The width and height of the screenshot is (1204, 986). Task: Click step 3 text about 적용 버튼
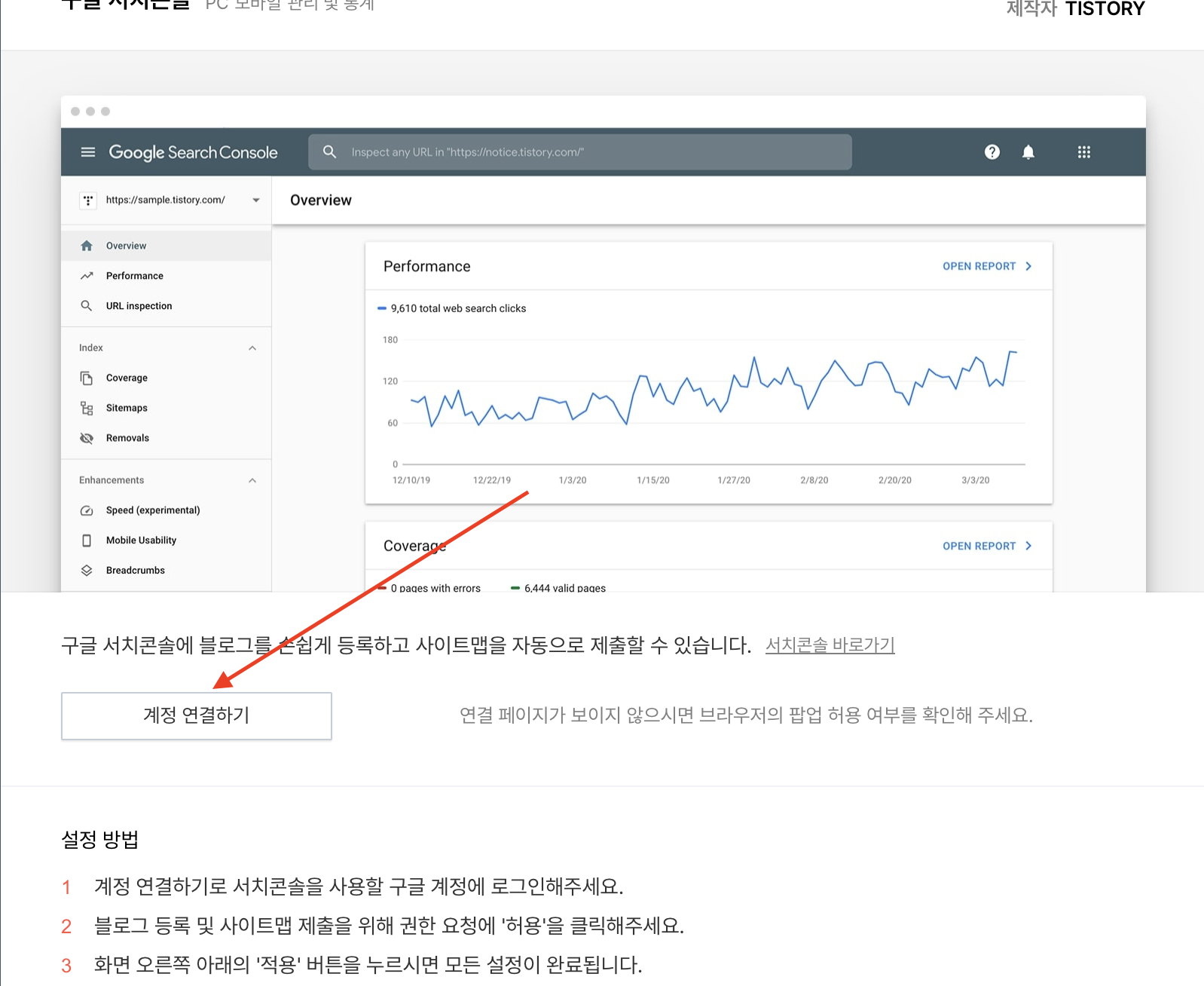(368, 965)
